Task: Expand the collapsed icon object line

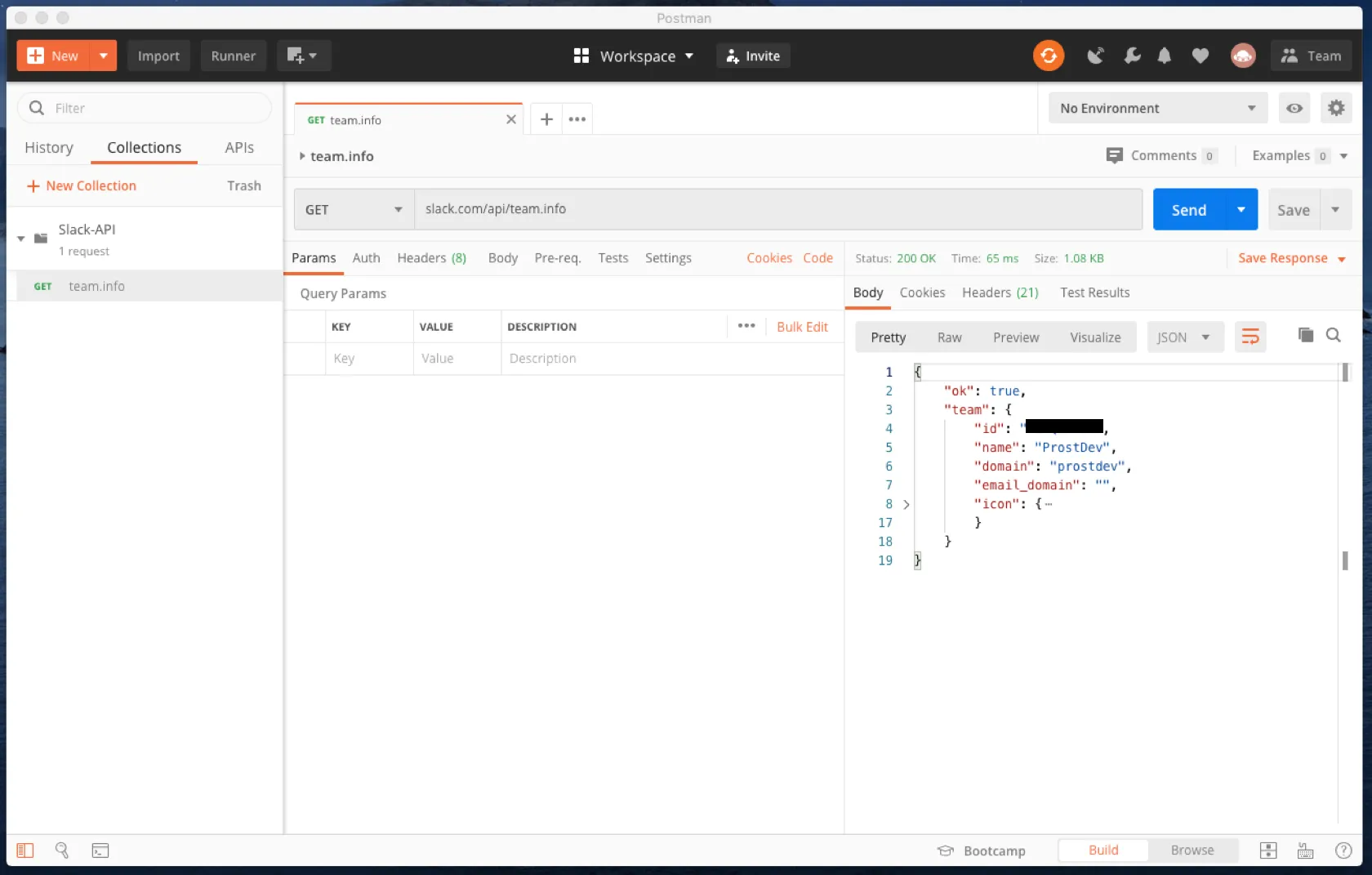Action: coord(906,504)
